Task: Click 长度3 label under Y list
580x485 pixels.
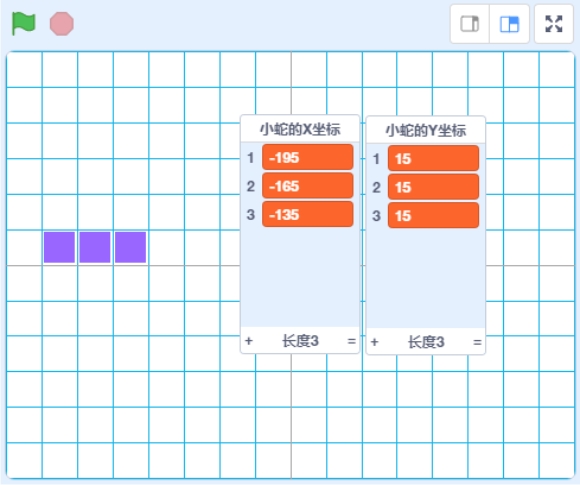Action: (426, 342)
